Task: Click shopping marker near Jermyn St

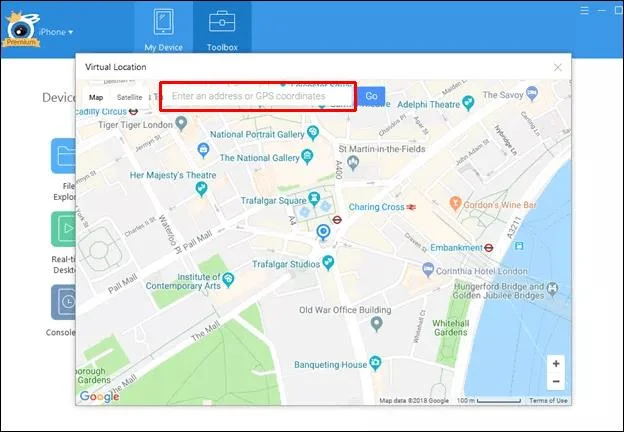Action: (x=203, y=150)
